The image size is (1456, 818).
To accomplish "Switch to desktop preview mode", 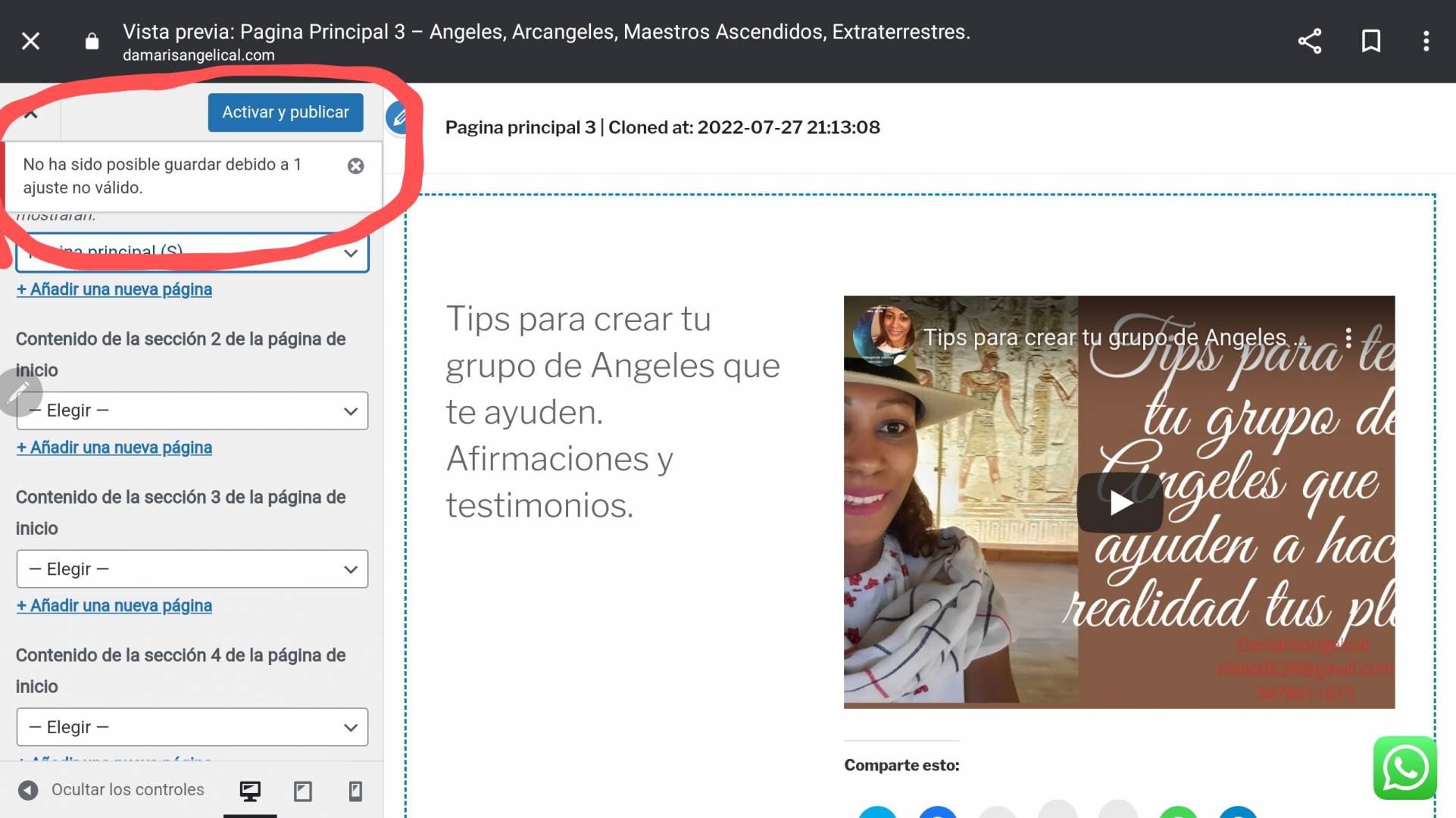I will 250,791.
